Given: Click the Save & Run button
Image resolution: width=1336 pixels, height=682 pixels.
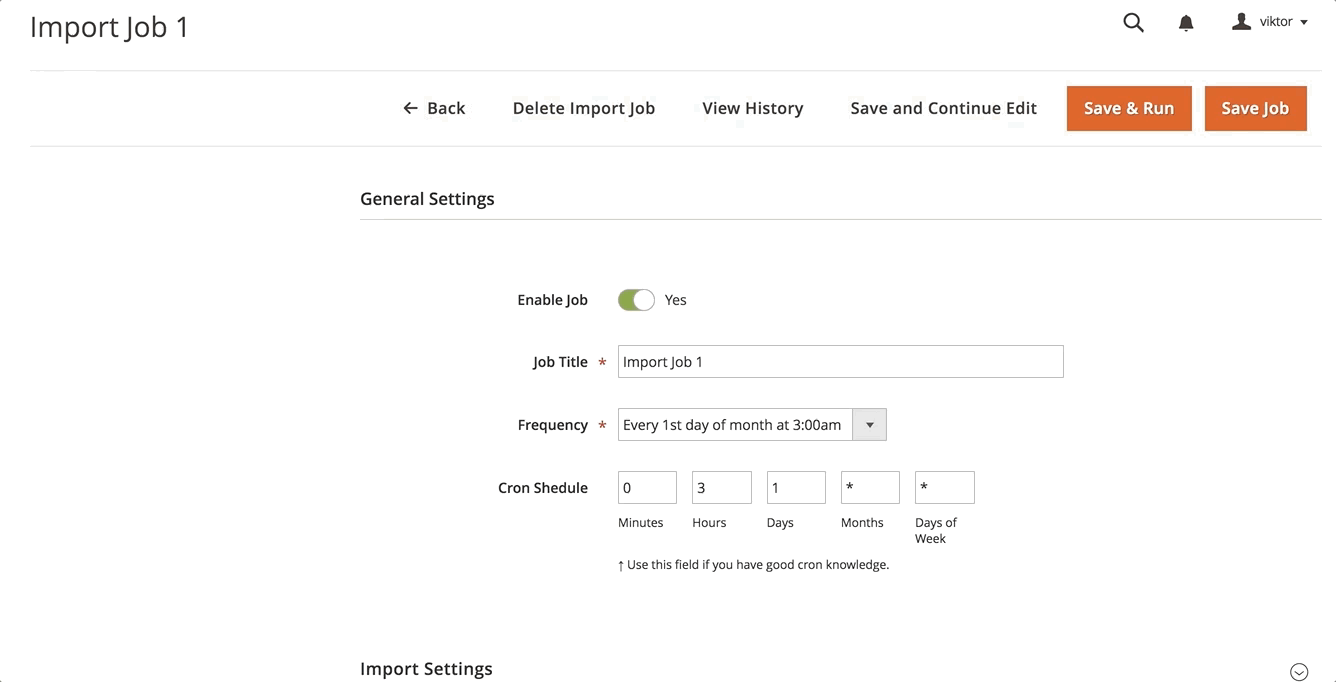Looking at the screenshot, I should (1129, 108).
